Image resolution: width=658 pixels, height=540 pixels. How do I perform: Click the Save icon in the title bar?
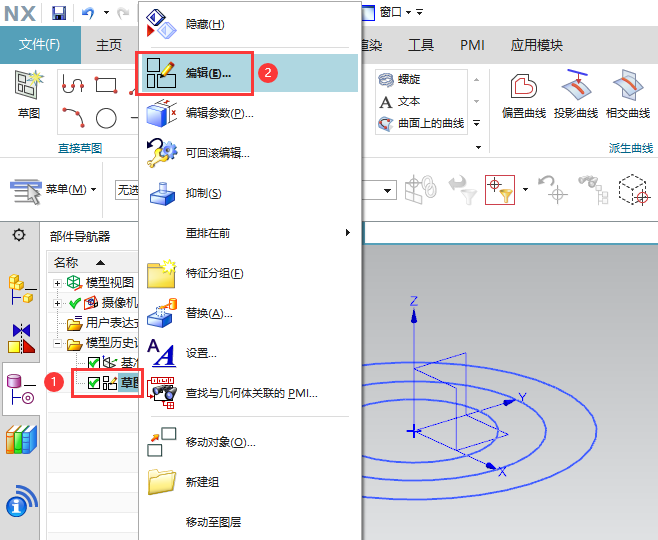[x=59, y=13]
